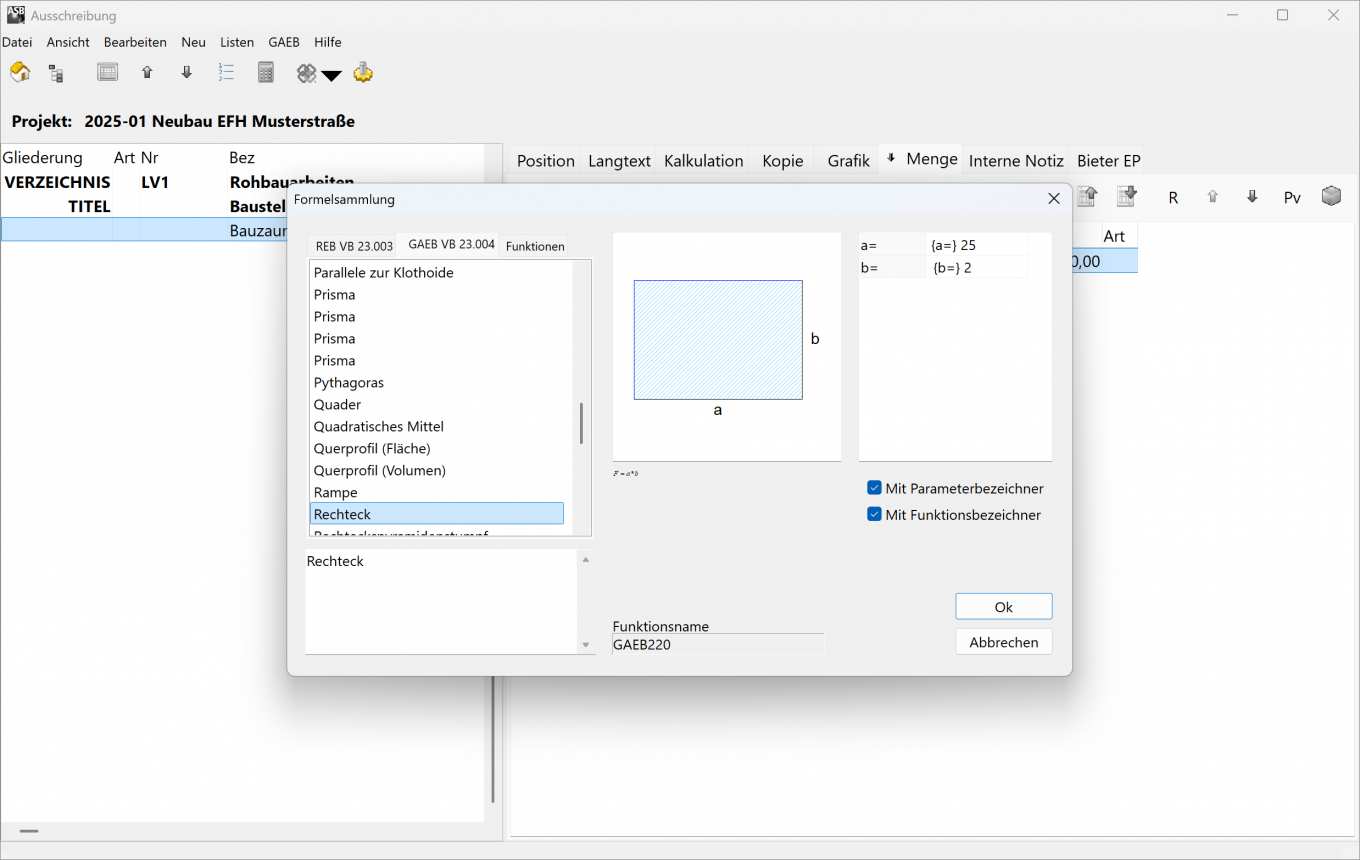The image size is (1360, 860).
Task: Click the up arrow beside the table grid icon
Action: coord(147,72)
